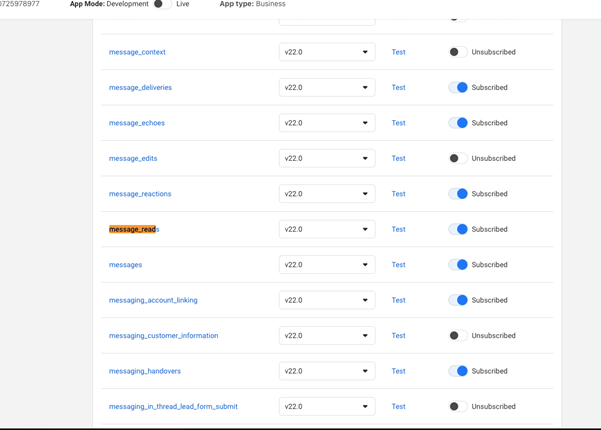Open the messaging_account_linking field link
The height and width of the screenshot is (430, 601).
coord(153,300)
